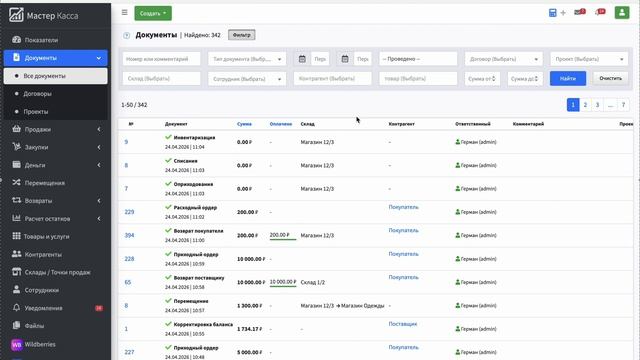
Task: Click the blue Найти button
Action: pyautogui.click(x=568, y=78)
